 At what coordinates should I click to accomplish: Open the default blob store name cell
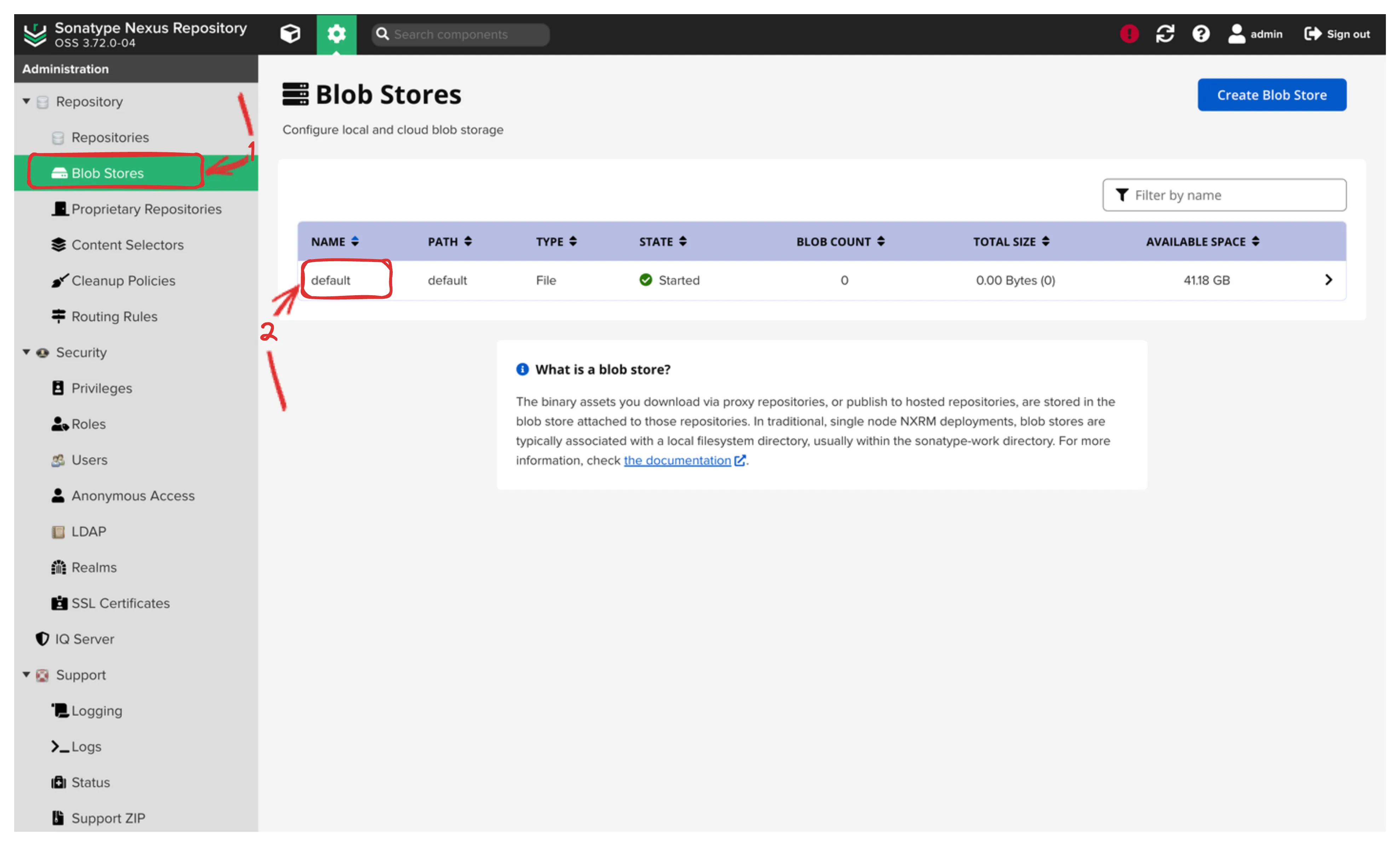(x=331, y=280)
